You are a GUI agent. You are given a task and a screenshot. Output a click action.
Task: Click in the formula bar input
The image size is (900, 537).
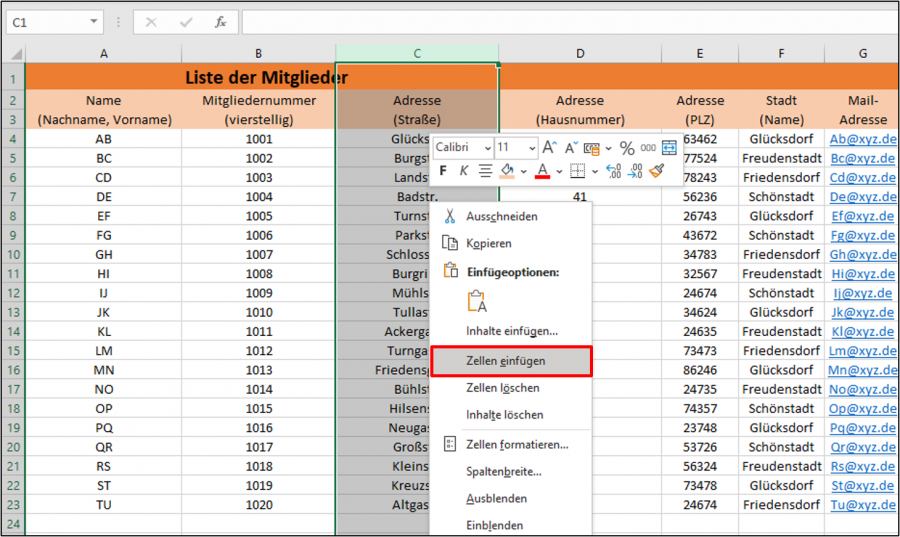click(x=560, y=21)
